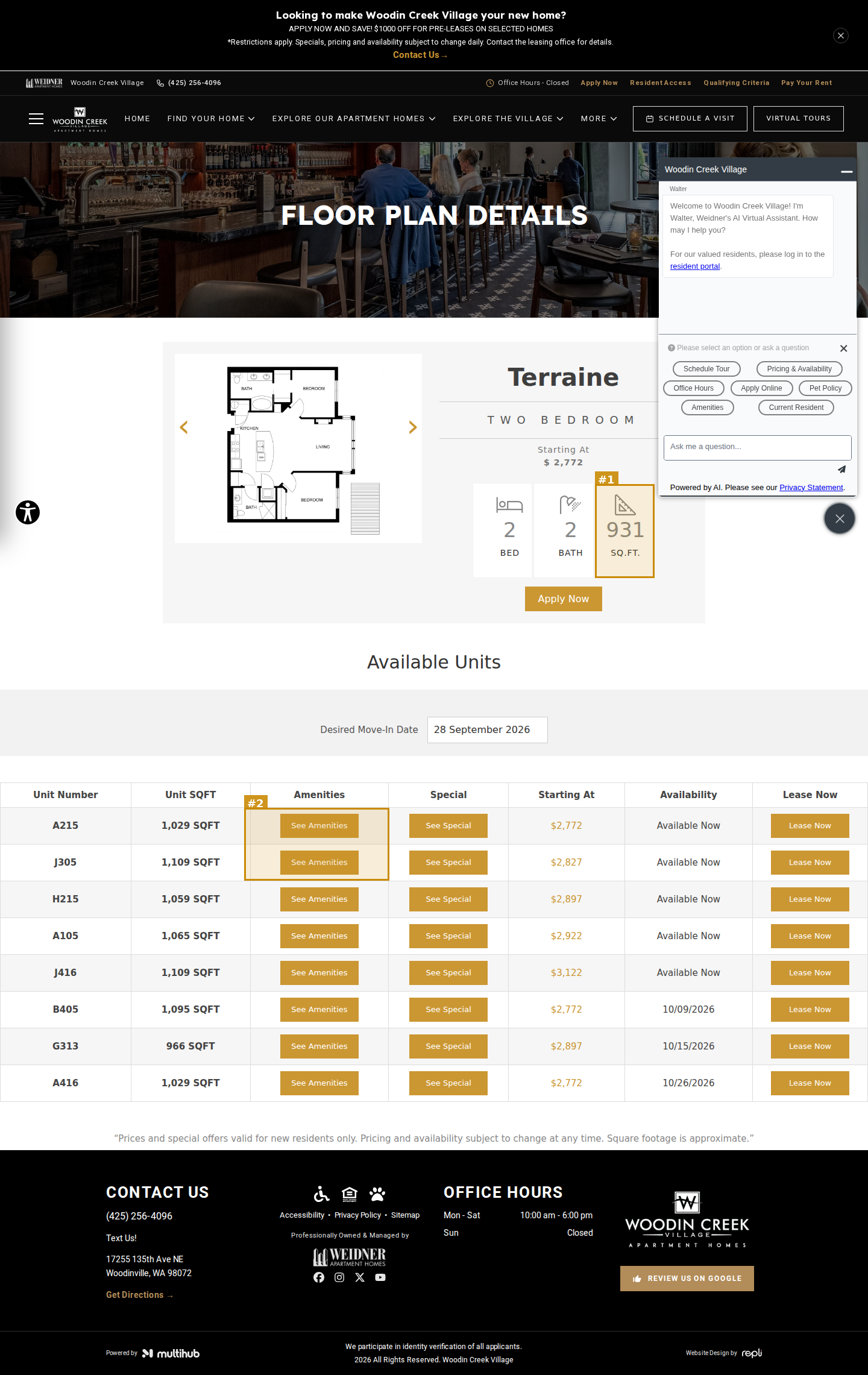The width and height of the screenshot is (868, 1375).
Task: Click the footer phone number (425) 256-4096
Action: click(x=139, y=1216)
